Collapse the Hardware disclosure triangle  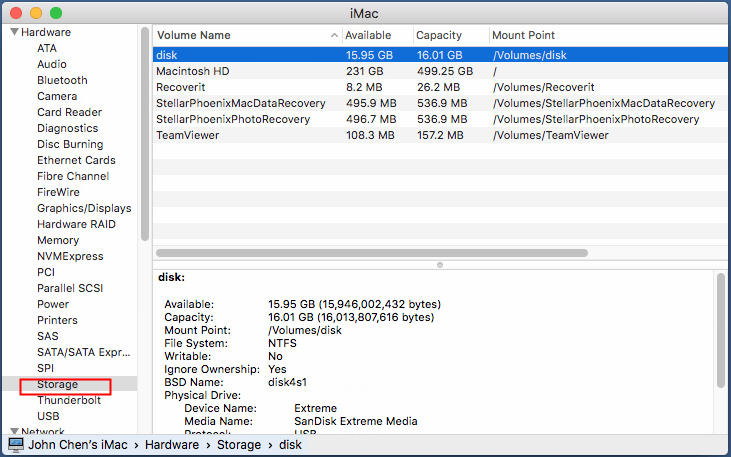click(x=14, y=32)
